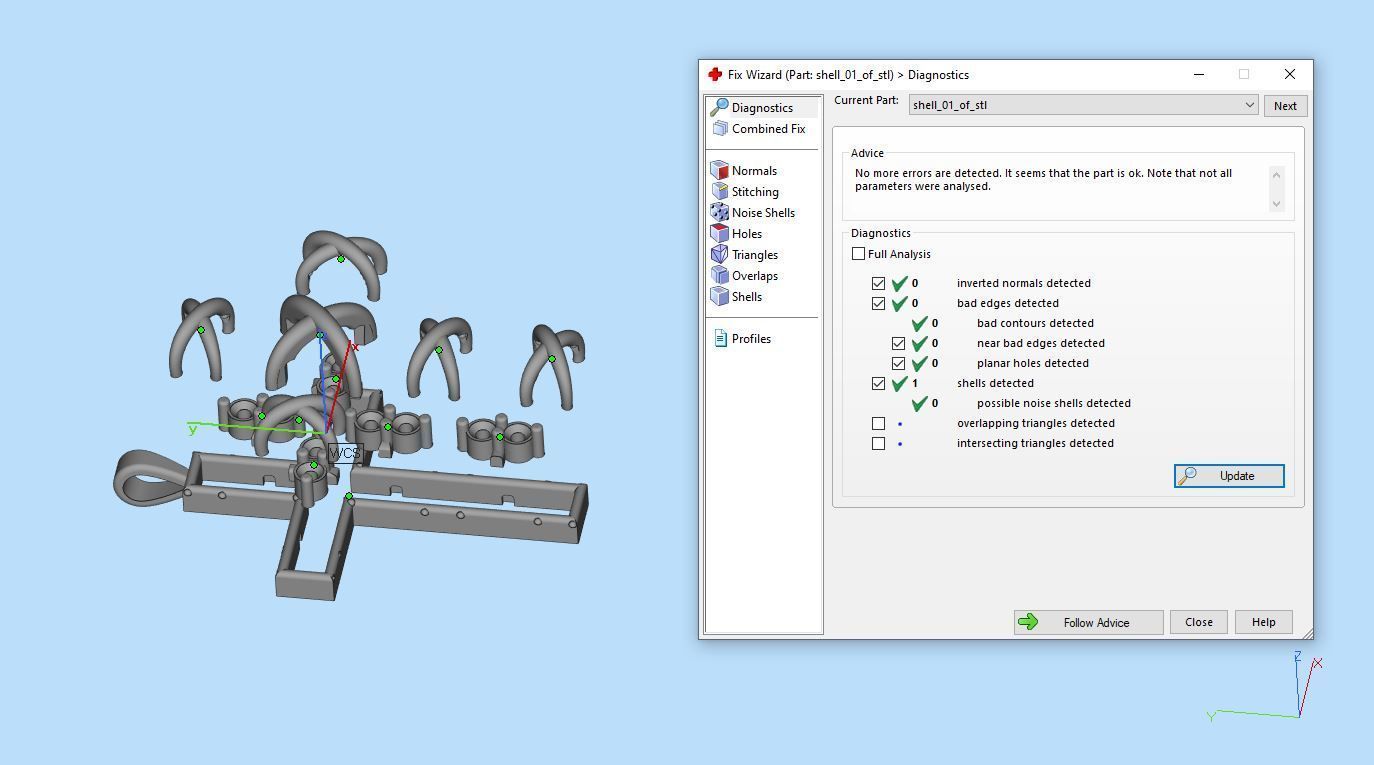Viewport: 1374px width, 765px height.
Task: Click the Close button at dialog bottom
Action: tap(1198, 622)
